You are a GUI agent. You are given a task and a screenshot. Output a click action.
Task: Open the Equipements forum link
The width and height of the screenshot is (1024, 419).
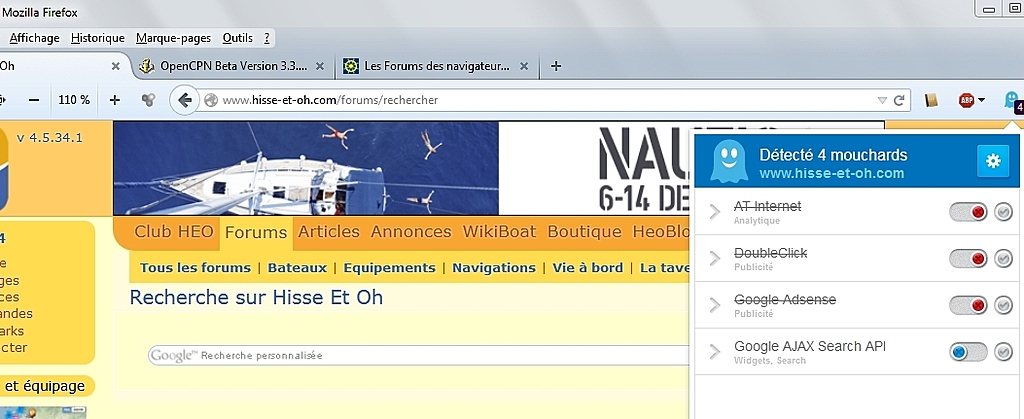[x=389, y=268]
